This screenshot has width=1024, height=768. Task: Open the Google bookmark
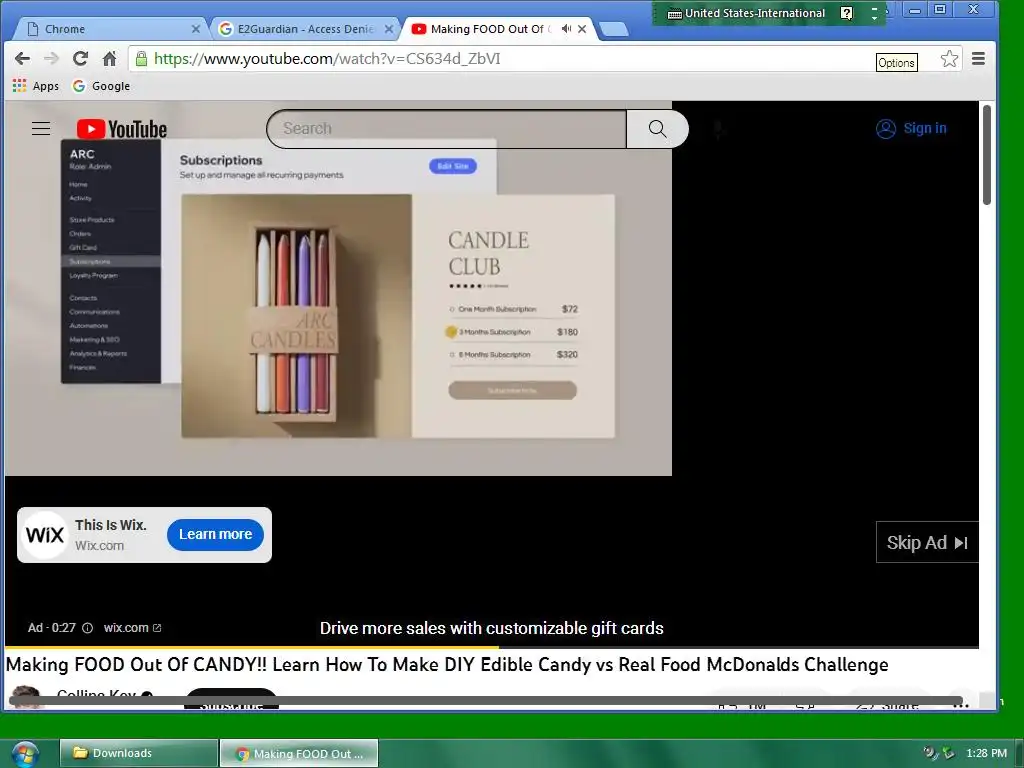coord(101,86)
